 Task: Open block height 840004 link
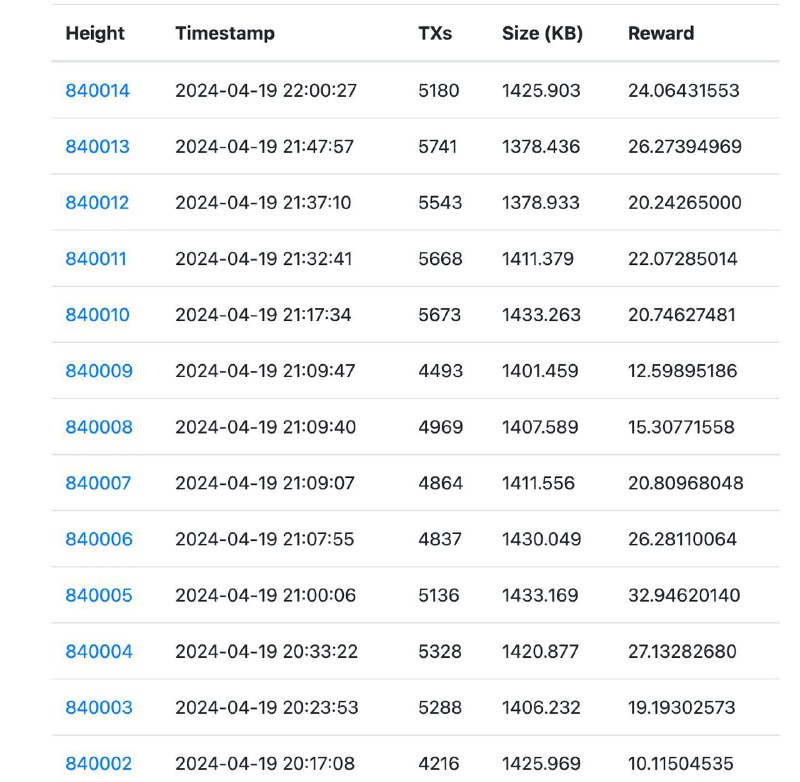click(99, 651)
